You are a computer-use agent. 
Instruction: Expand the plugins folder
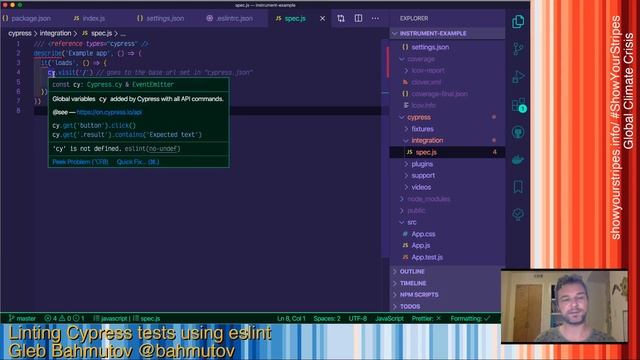(x=422, y=164)
